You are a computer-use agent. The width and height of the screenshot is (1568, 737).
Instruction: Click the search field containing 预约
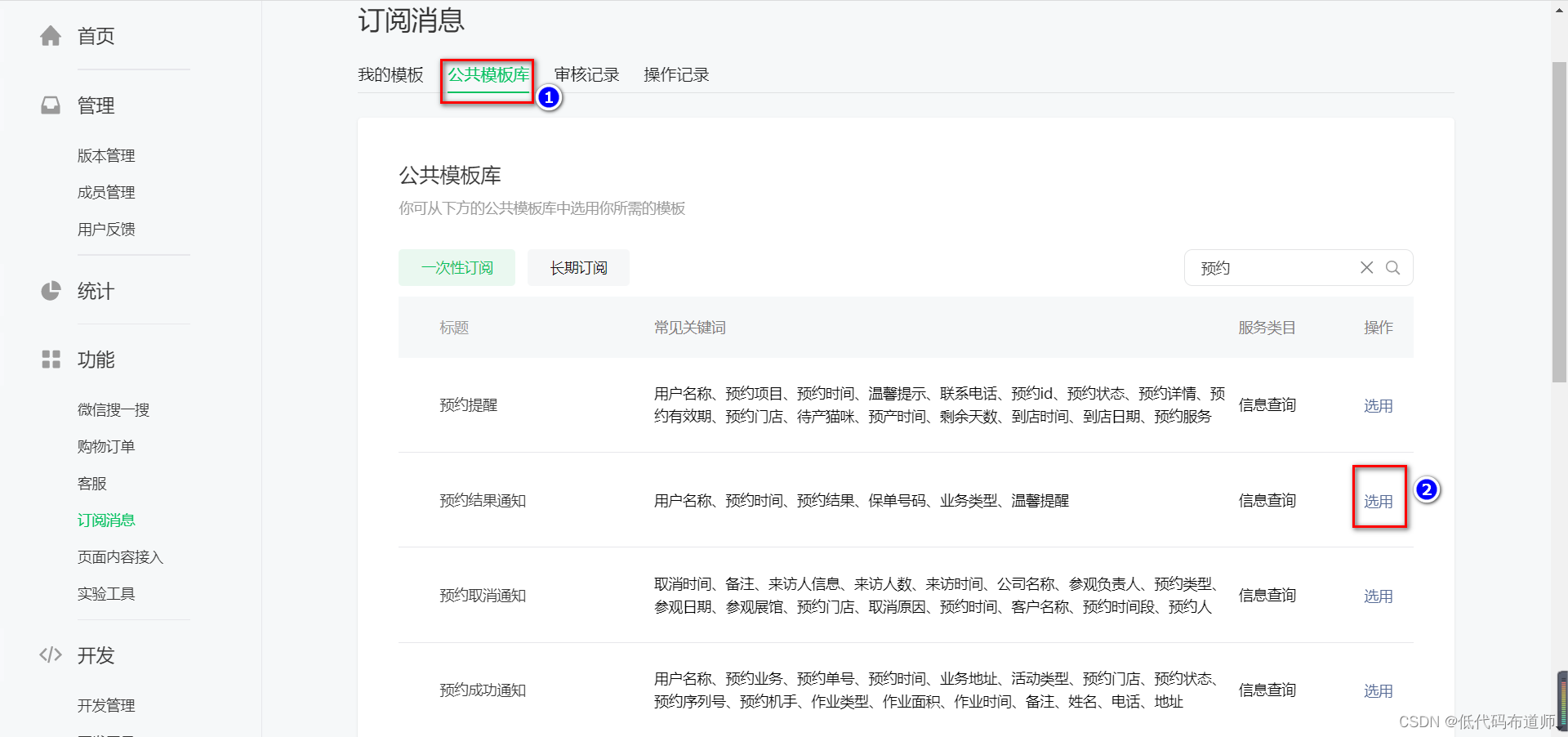(x=1298, y=267)
